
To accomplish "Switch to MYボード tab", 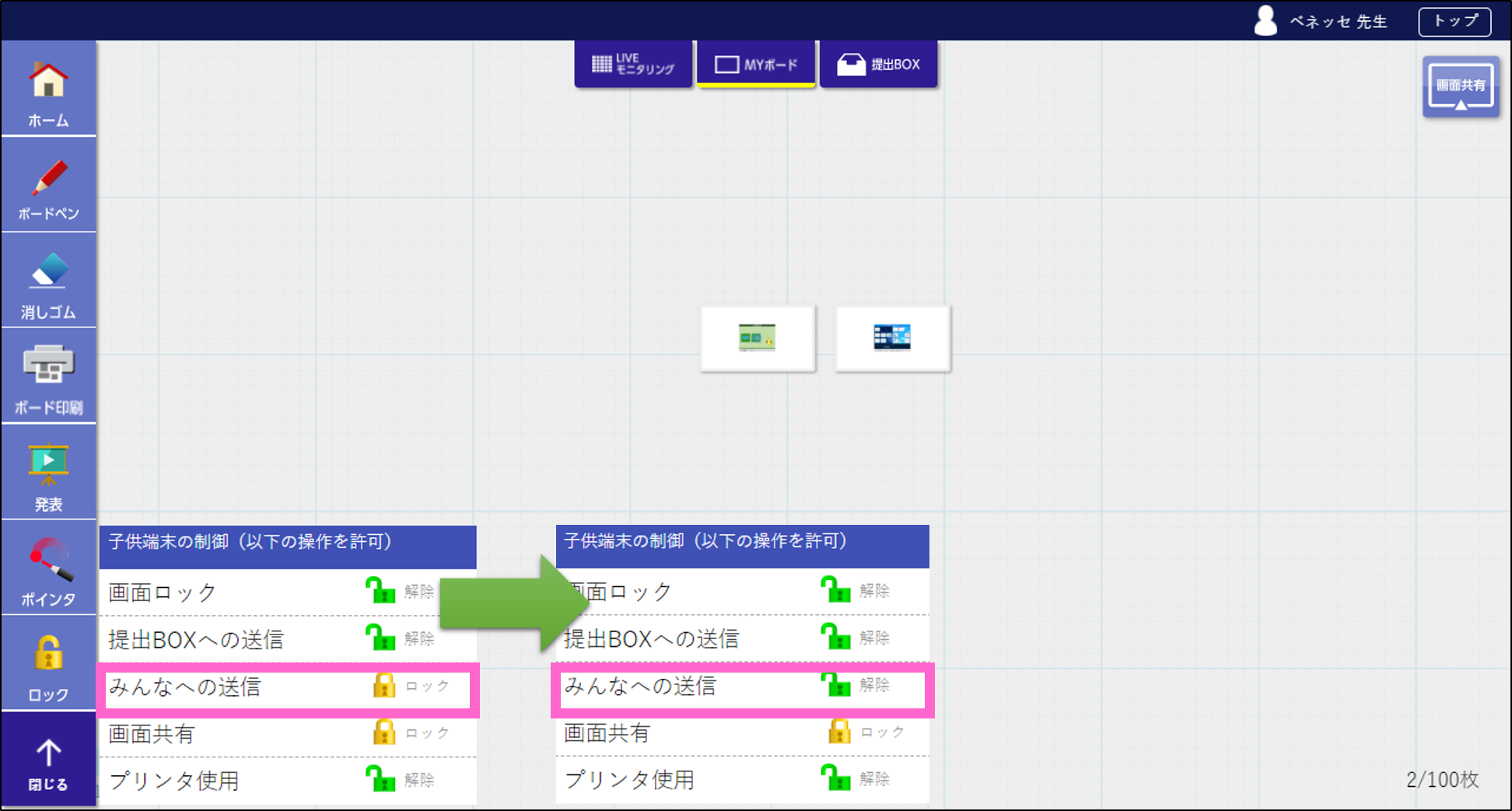I will 755,65.
